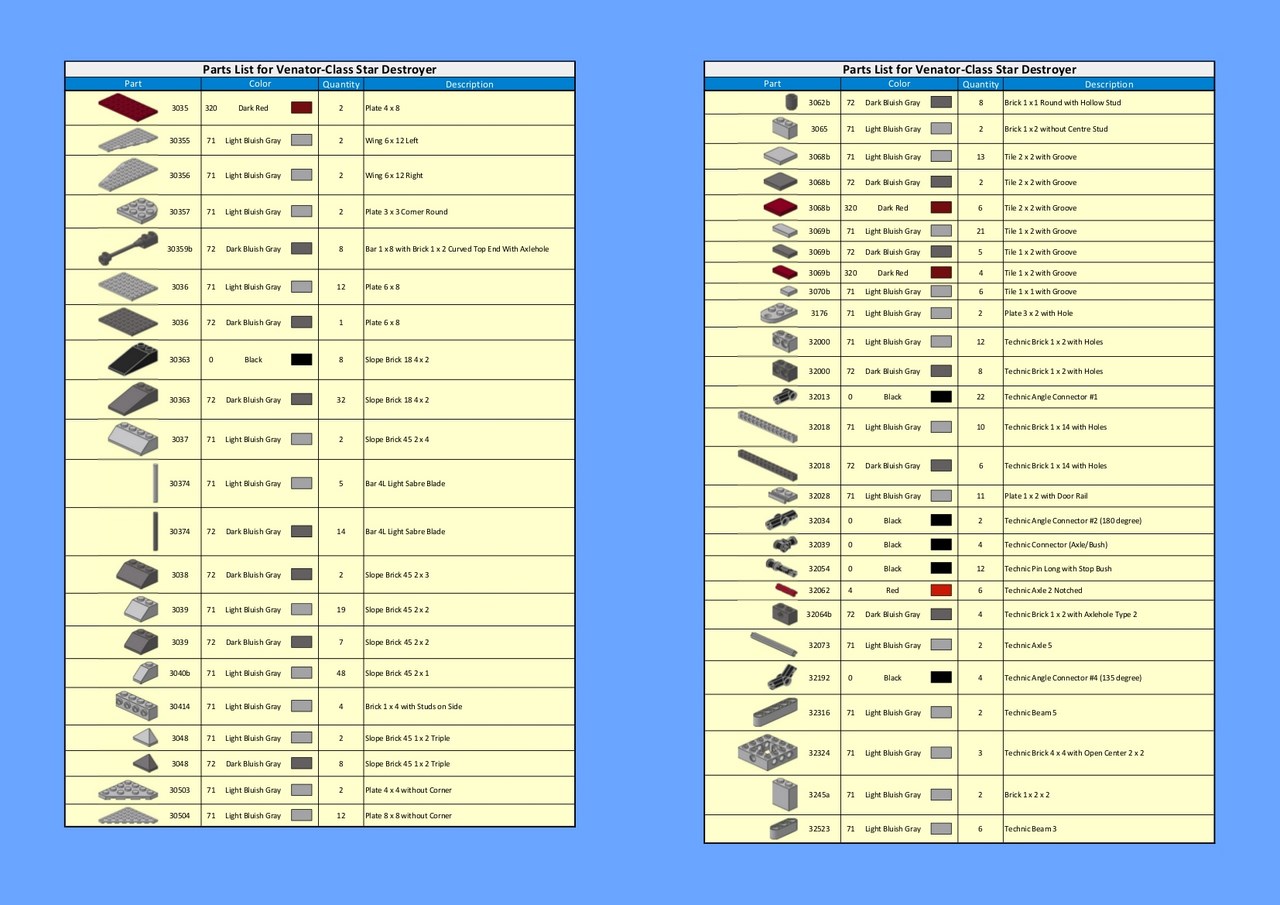The height and width of the screenshot is (905, 1280).
Task: Click the Dark Red swatch in the 3035 row
Action: tap(302, 107)
